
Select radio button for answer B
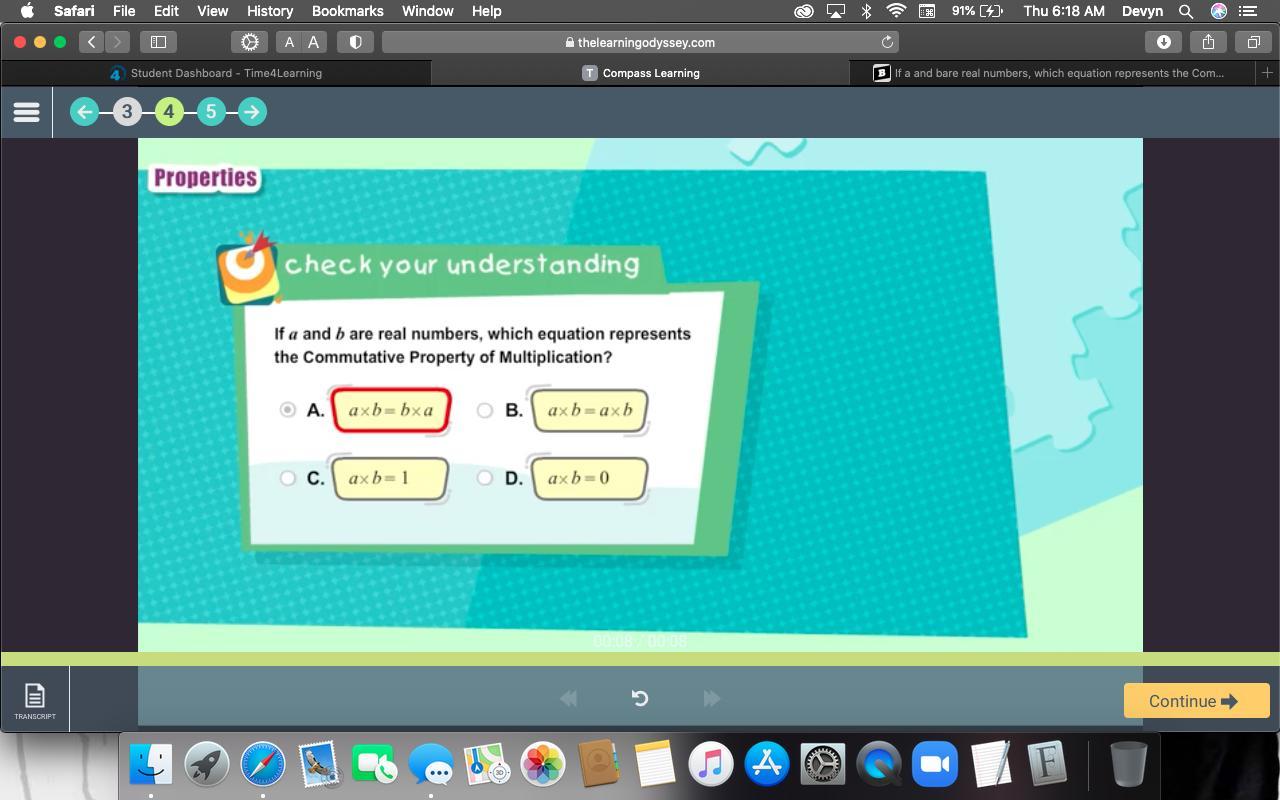pos(485,410)
